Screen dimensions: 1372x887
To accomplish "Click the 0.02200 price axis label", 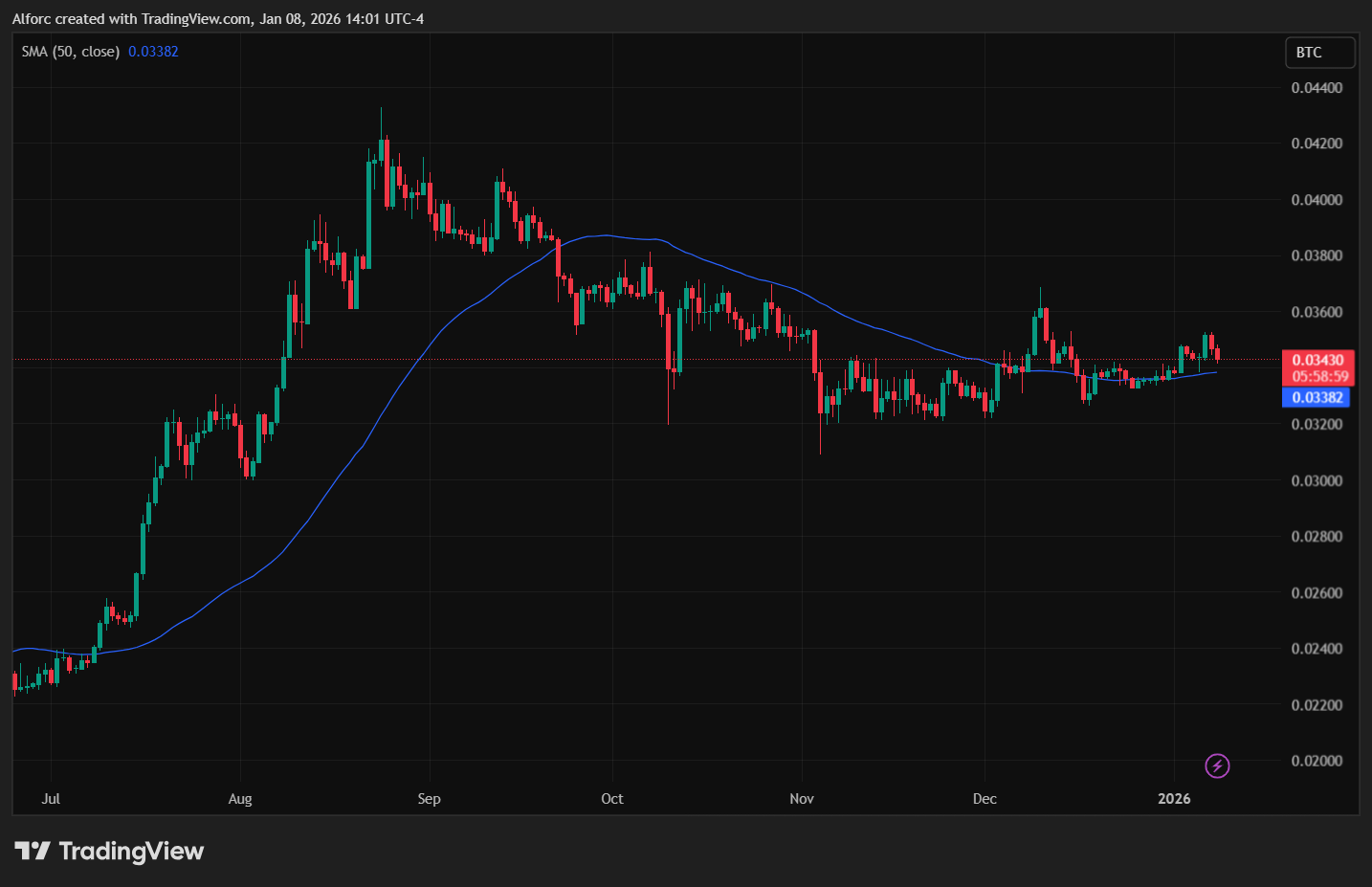I will (x=1317, y=705).
